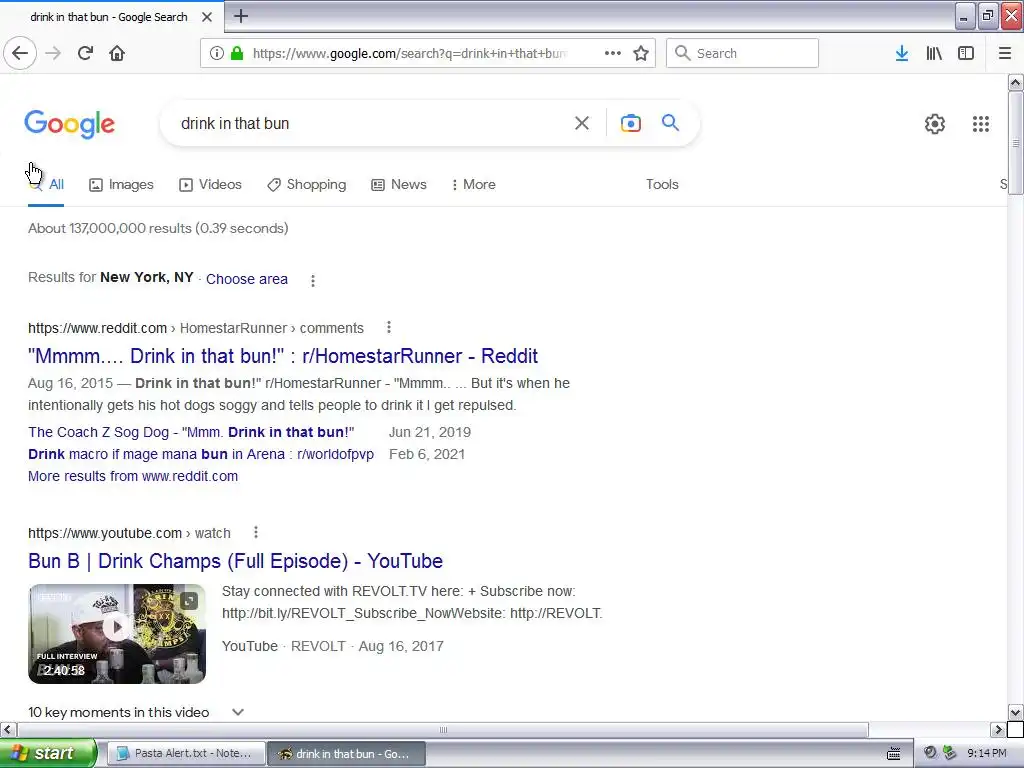Open options dots next to Choose area
1024x768 pixels.
[x=313, y=280]
